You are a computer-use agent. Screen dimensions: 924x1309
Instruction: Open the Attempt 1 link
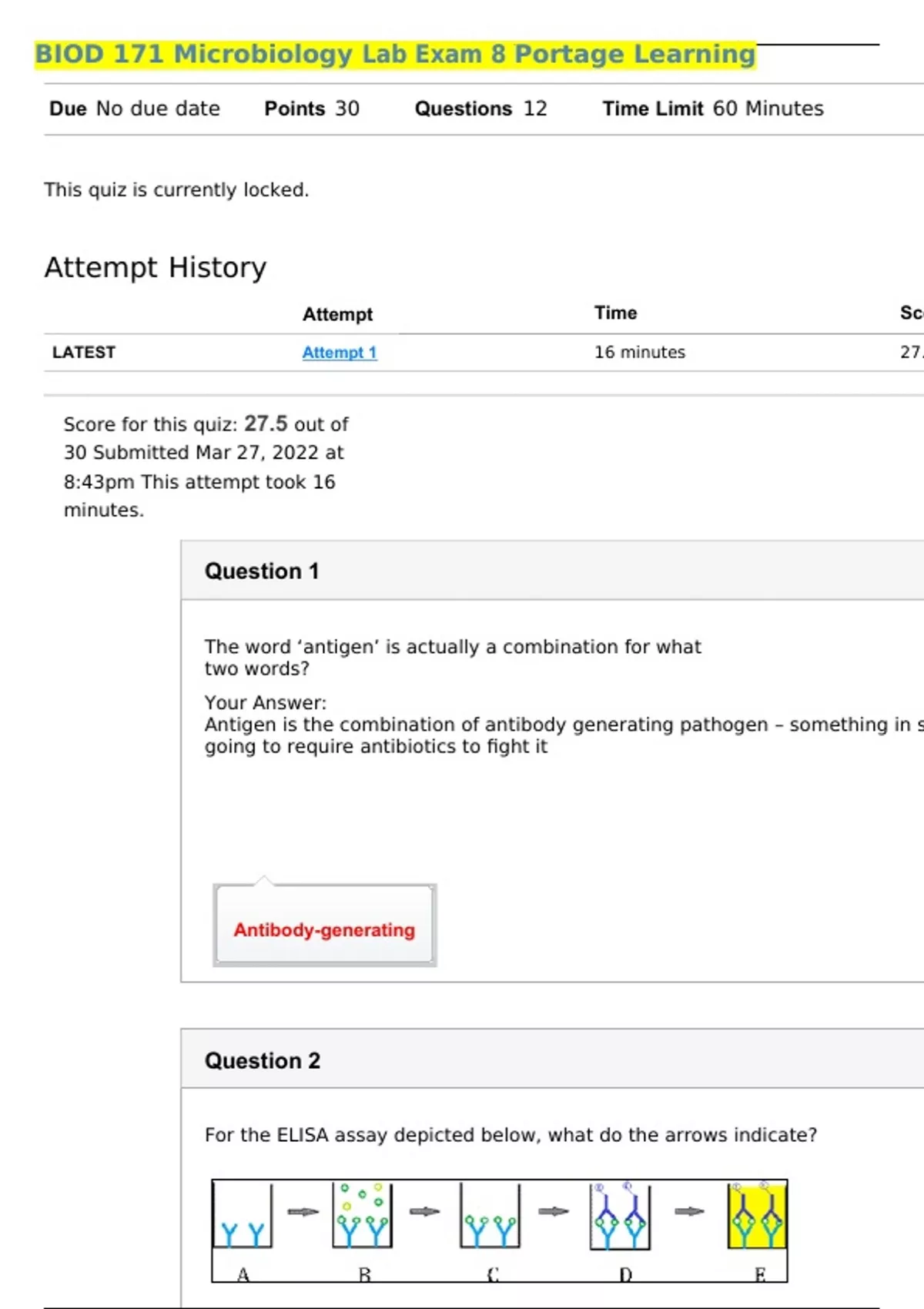(339, 353)
